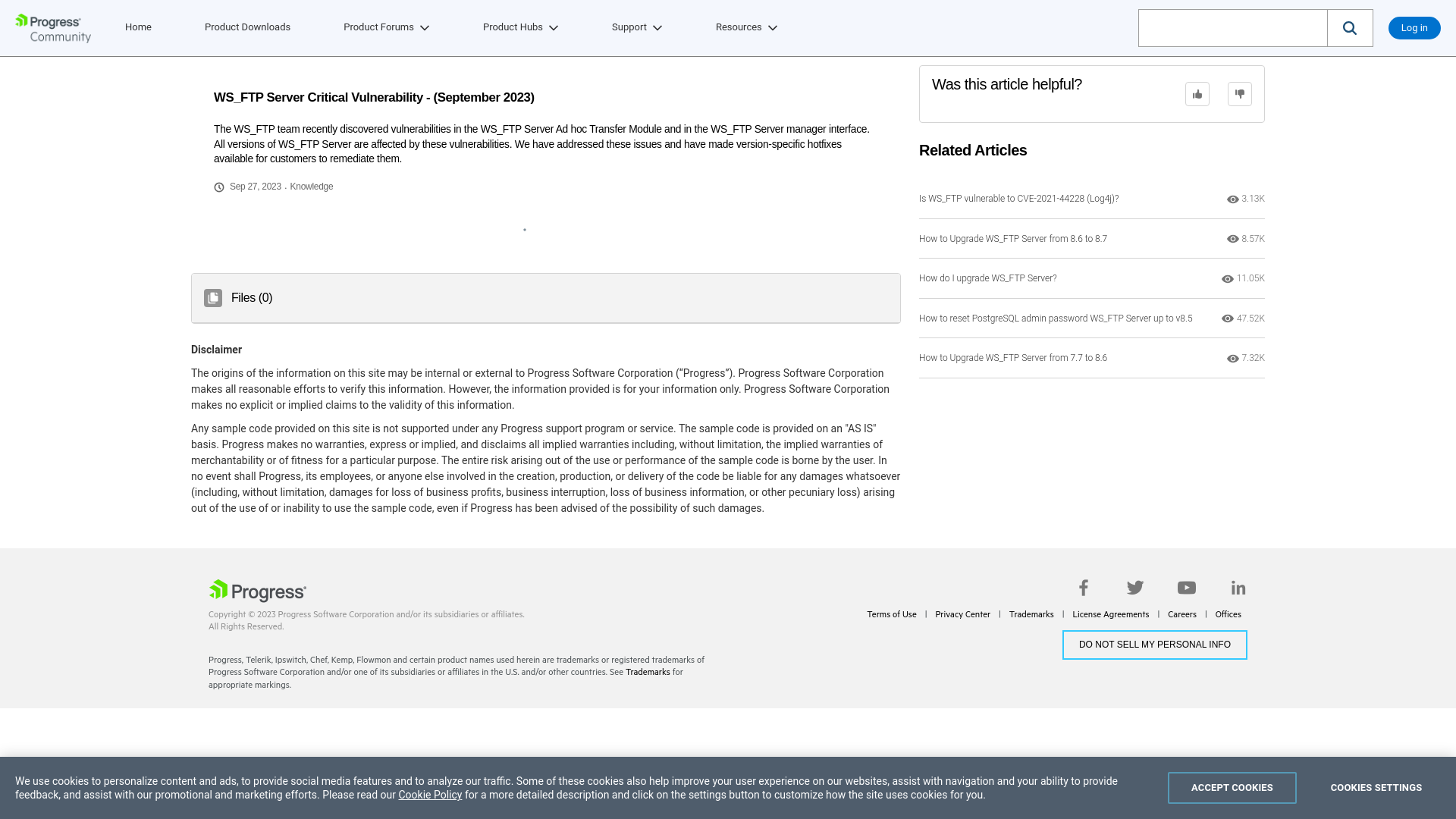1456x819 pixels.
Task: Open the LinkedIn icon in footer
Action: pos(1238,588)
